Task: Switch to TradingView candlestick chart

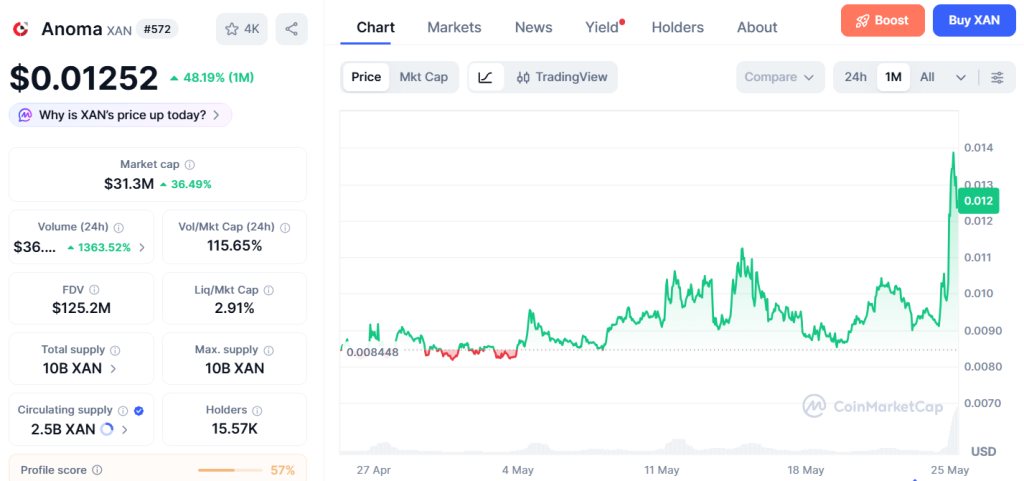Action: tap(562, 77)
